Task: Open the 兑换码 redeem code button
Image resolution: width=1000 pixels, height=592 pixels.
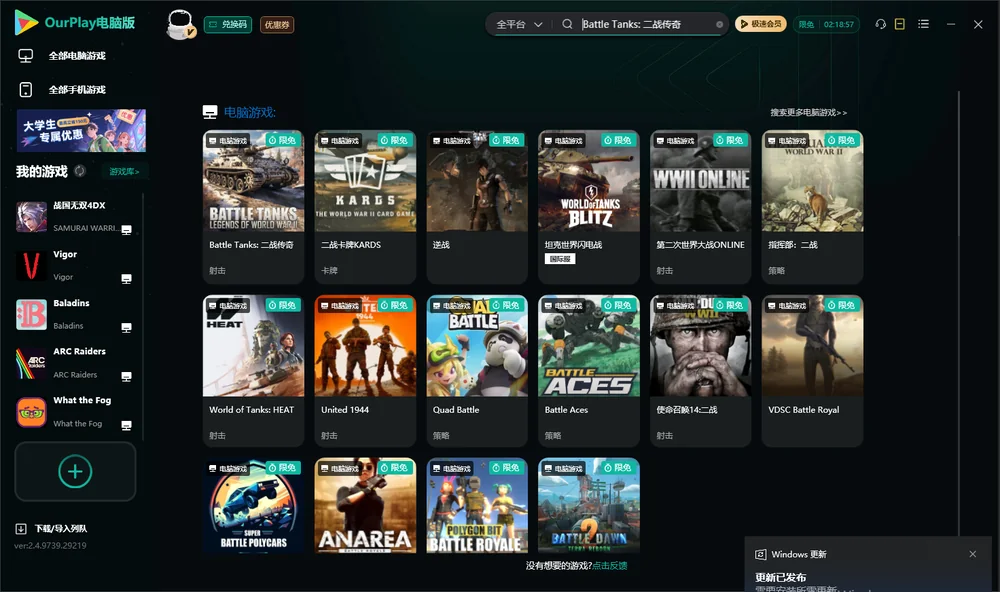Action: click(228, 25)
